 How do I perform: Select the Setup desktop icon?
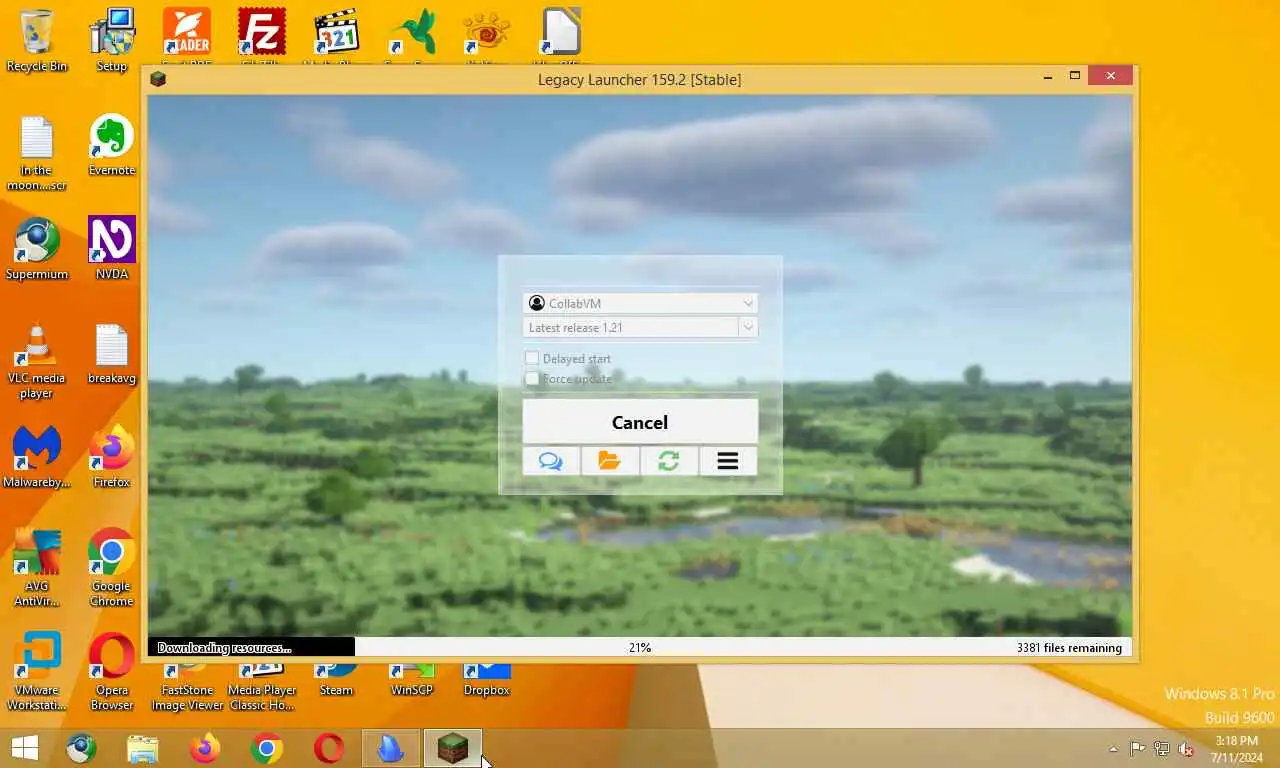(x=112, y=40)
